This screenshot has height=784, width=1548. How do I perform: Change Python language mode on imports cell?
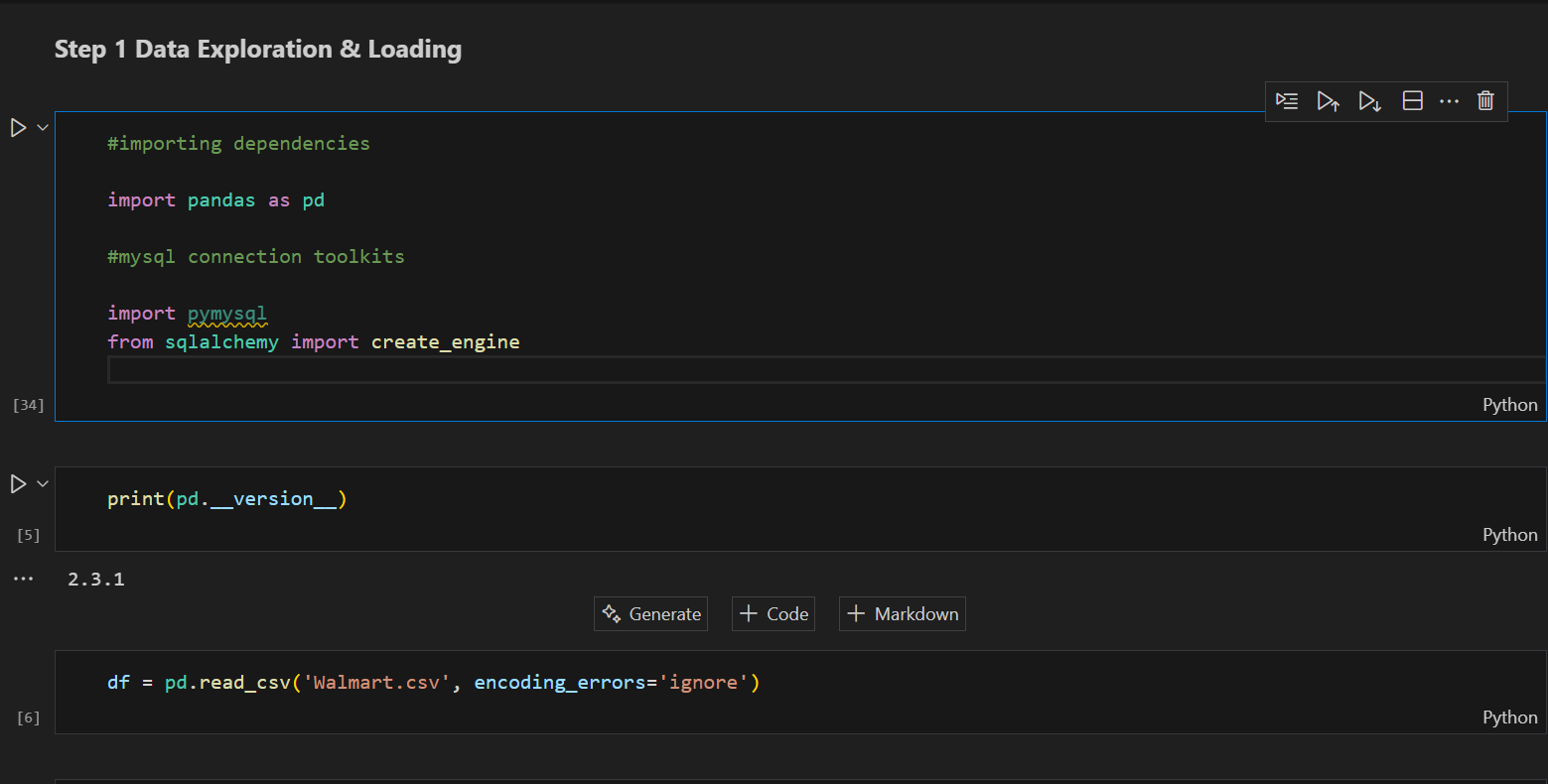[1509, 405]
